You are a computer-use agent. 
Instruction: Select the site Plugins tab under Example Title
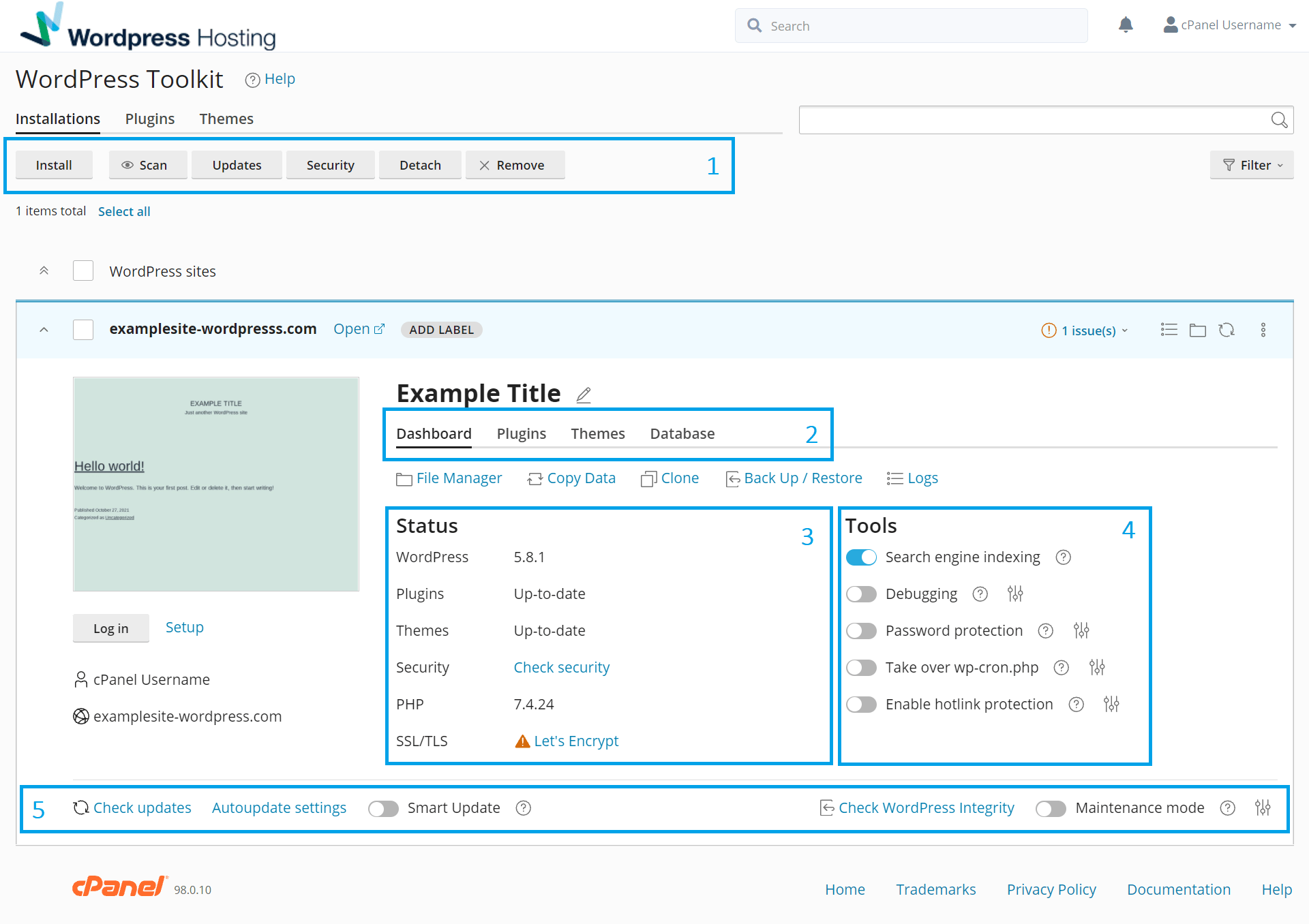(x=522, y=434)
